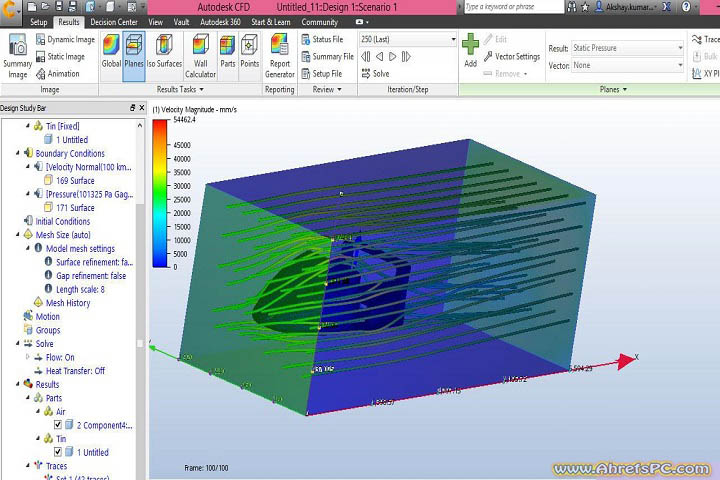Open the Setup File
720x480 pixels.
(321, 73)
